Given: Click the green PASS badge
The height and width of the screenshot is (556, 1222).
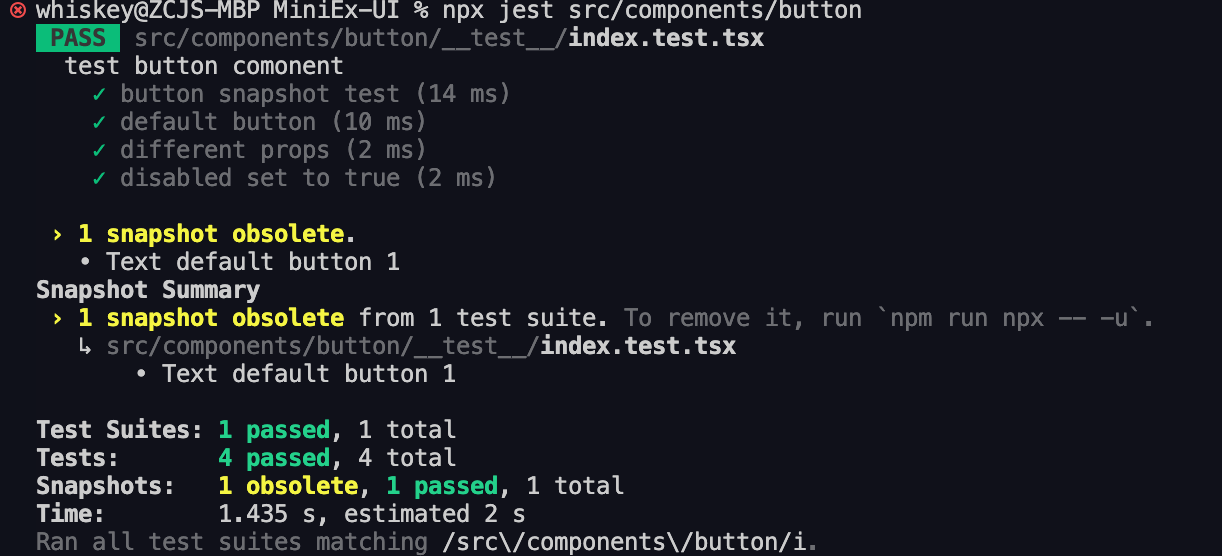Looking at the screenshot, I should [x=78, y=38].
